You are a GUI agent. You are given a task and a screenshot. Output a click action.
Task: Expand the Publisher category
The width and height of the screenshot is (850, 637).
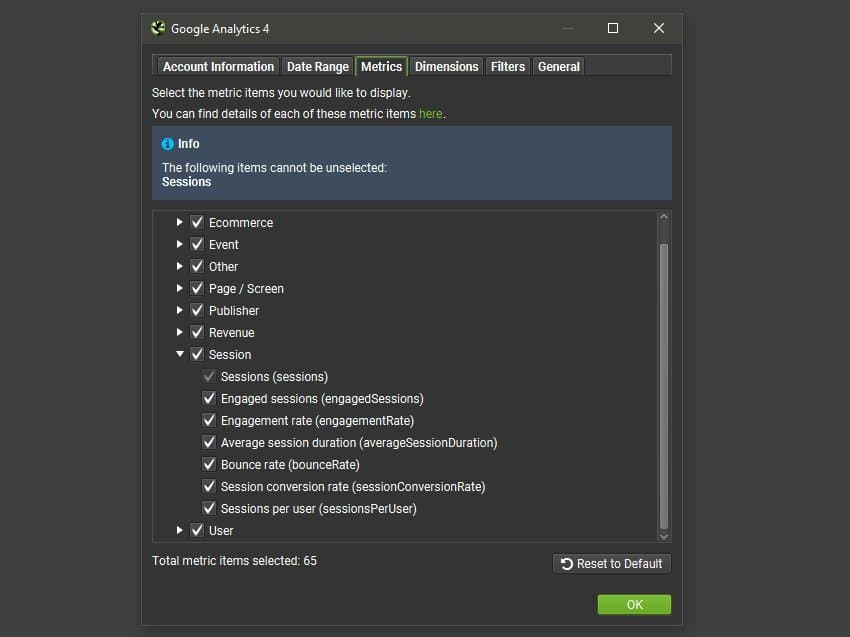(x=179, y=310)
